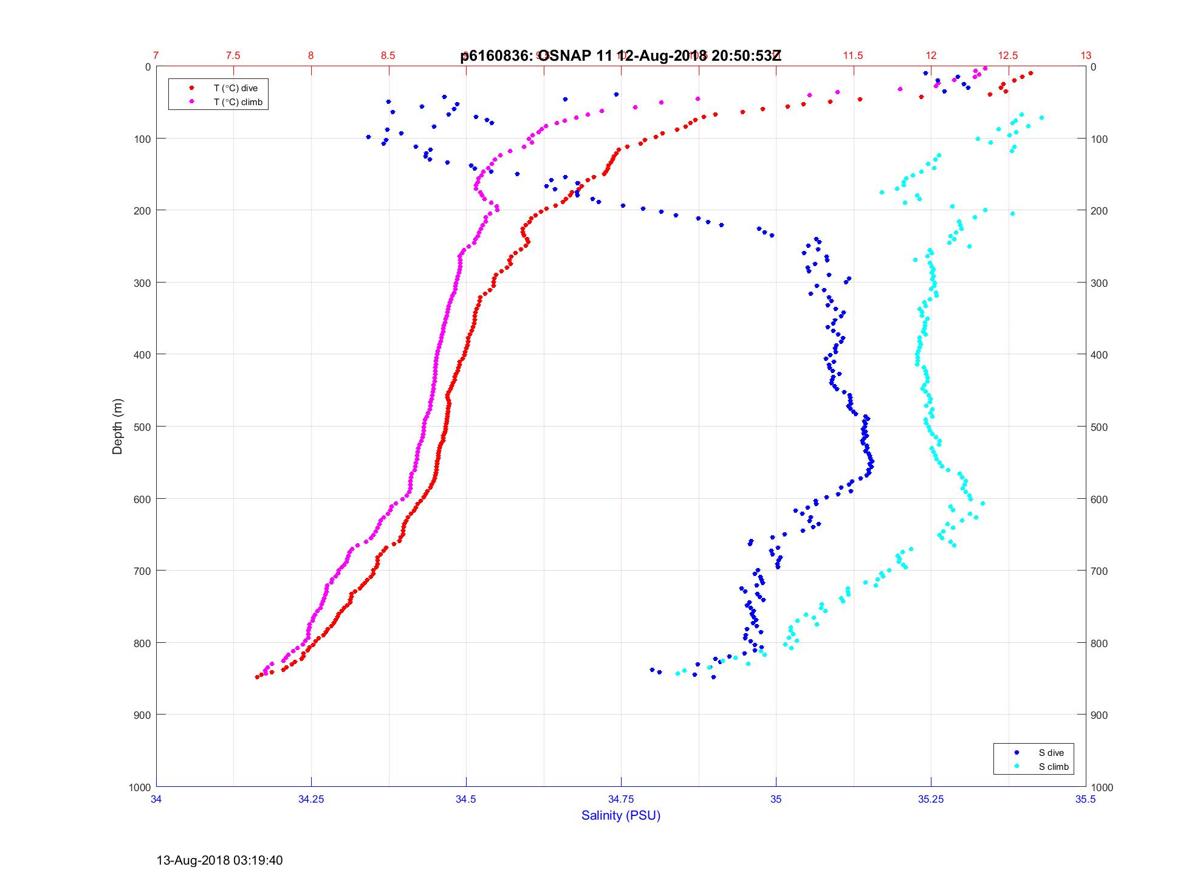The image size is (1200, 885).
Task: Click red temperature tick label 7.5
Action: pyautogui.click(x=234, y=55)
